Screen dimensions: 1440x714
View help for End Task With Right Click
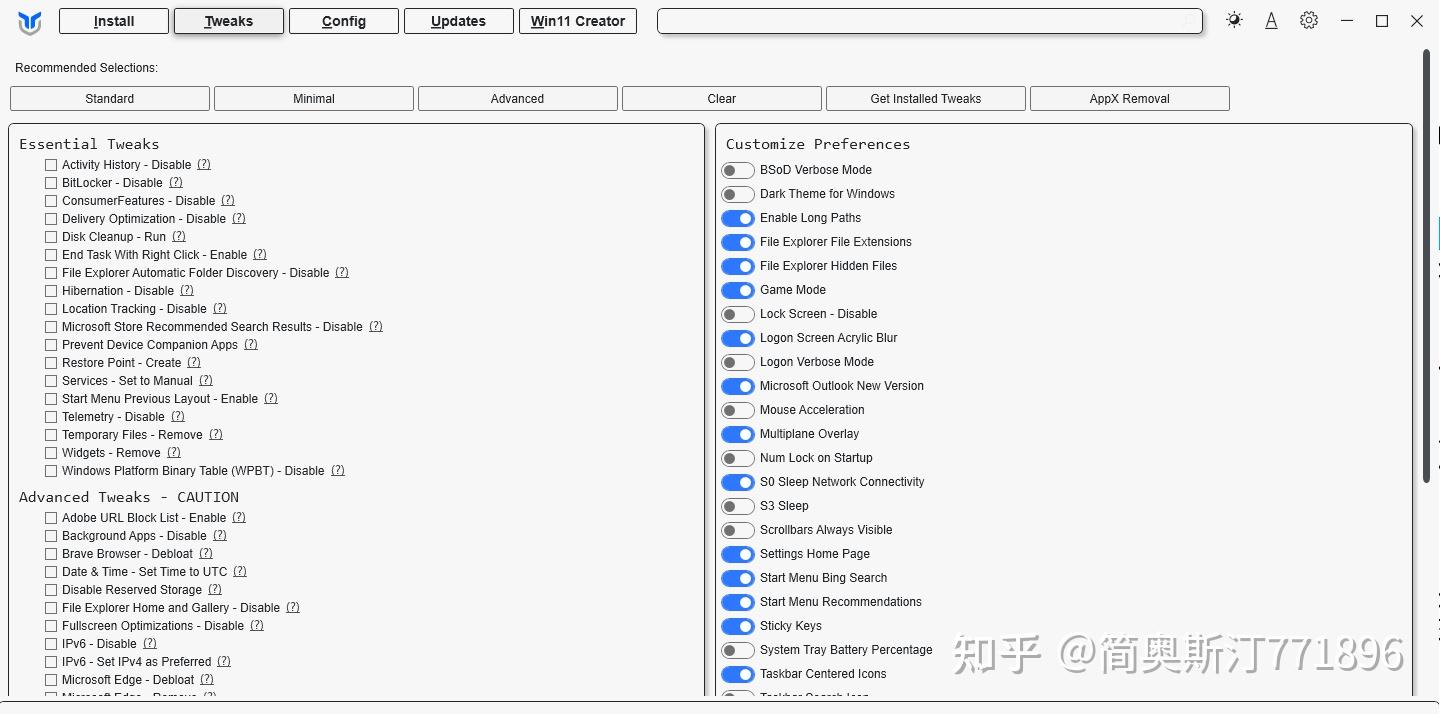(x=260, y=255)
